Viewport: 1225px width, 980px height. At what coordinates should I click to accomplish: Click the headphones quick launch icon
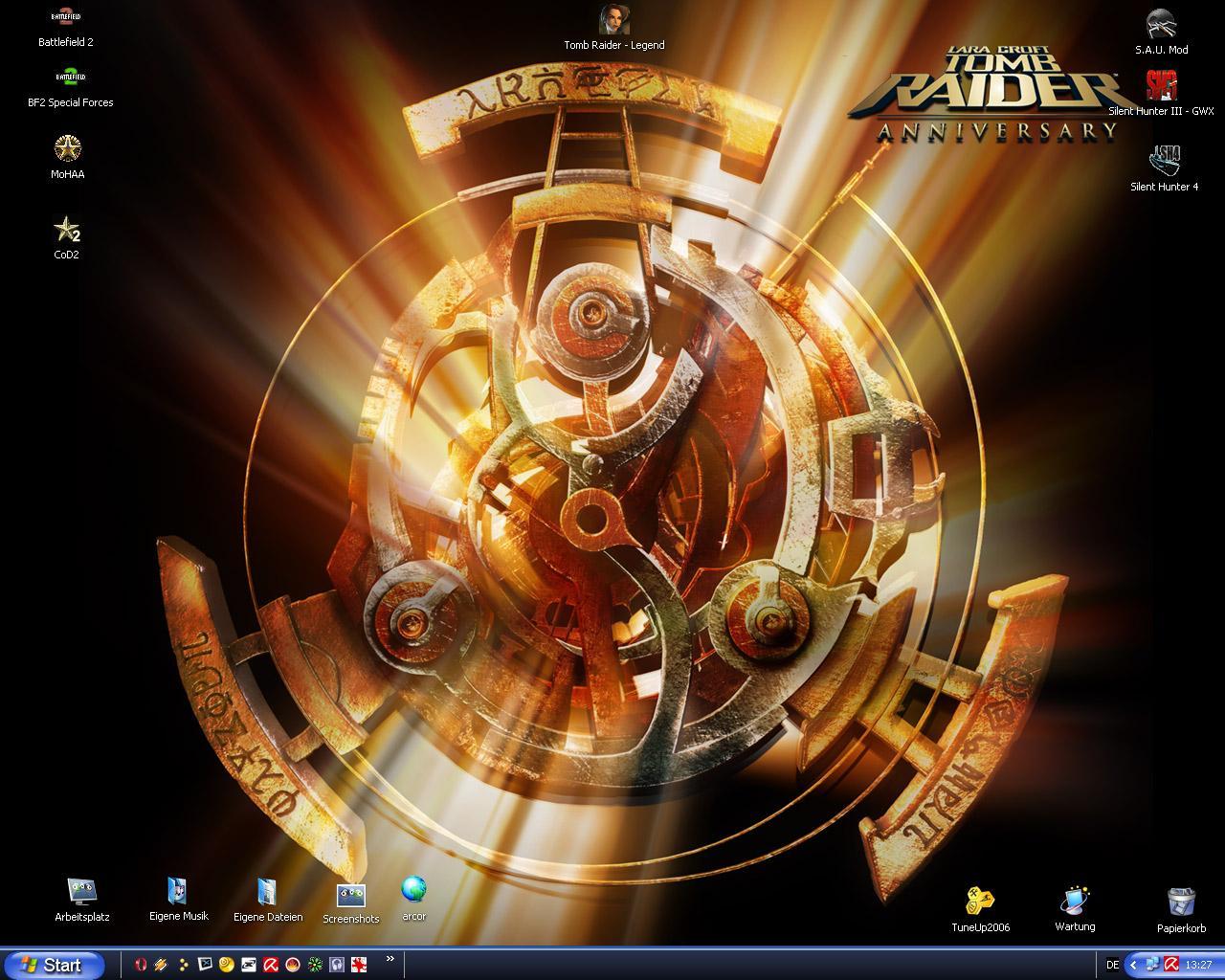coord(337,965)
